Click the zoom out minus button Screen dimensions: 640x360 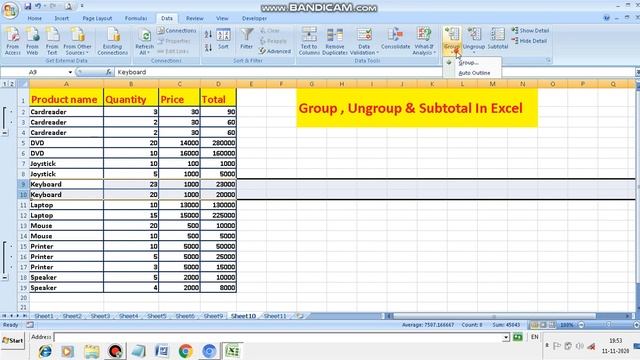(x=582, y=325)
